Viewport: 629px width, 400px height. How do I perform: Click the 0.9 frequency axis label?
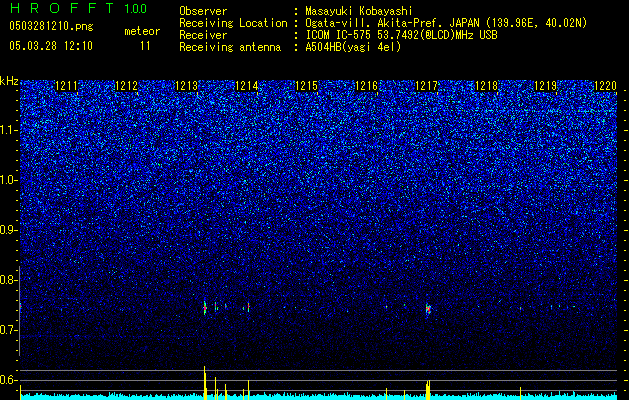pos(8,230)
